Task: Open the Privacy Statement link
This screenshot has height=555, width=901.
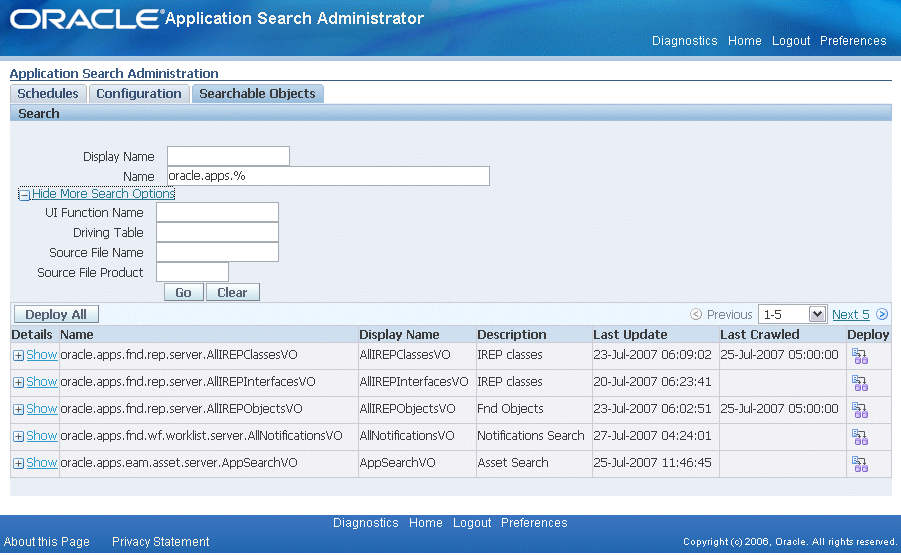Action: tap(160, 542)
